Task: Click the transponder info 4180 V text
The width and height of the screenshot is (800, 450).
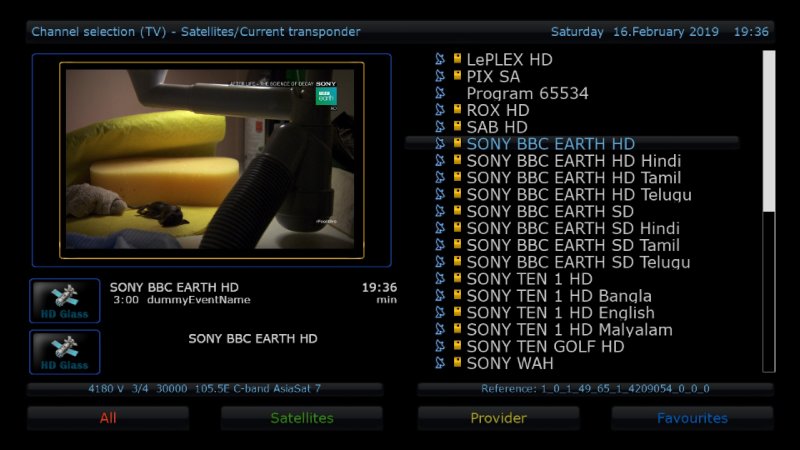Action: pyautogui.click(x=204, y=388)
